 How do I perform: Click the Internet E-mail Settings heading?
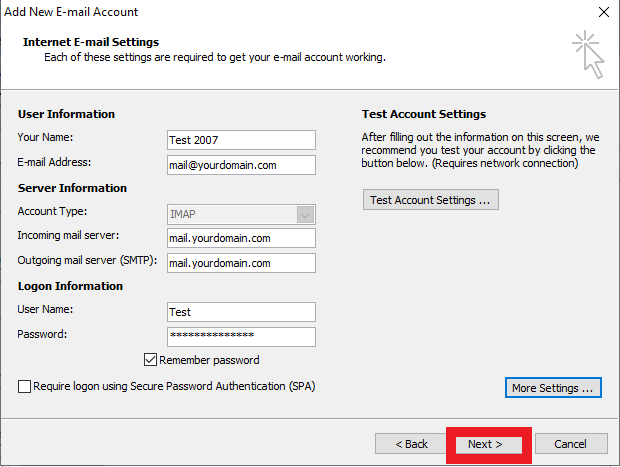point(91,42)
